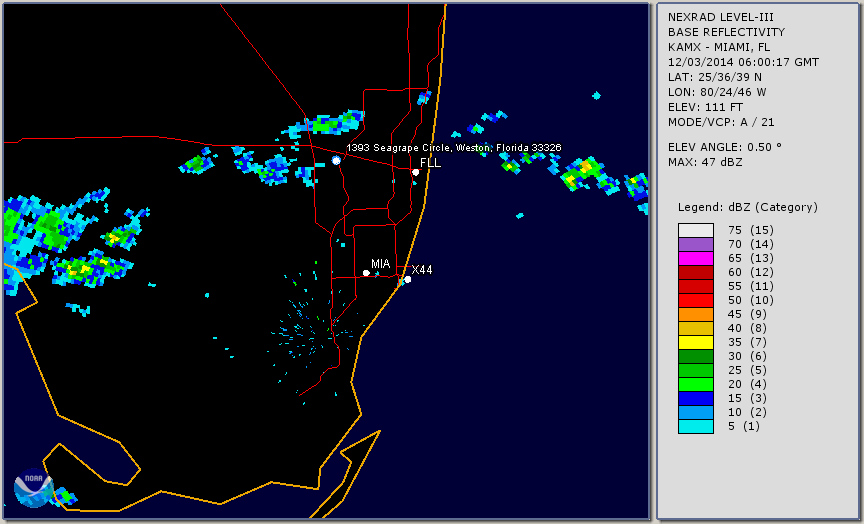Click the 35 dBZ yellow legend swatch
Image resolution: width=864 pixels, height=524 pixels.
pos(696,342)
